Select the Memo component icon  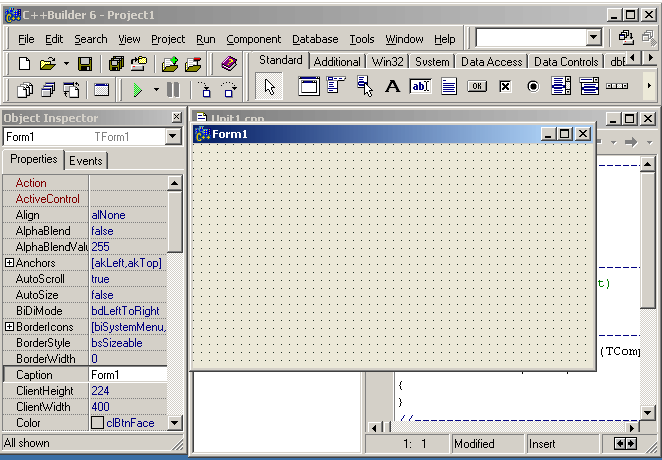448,86
